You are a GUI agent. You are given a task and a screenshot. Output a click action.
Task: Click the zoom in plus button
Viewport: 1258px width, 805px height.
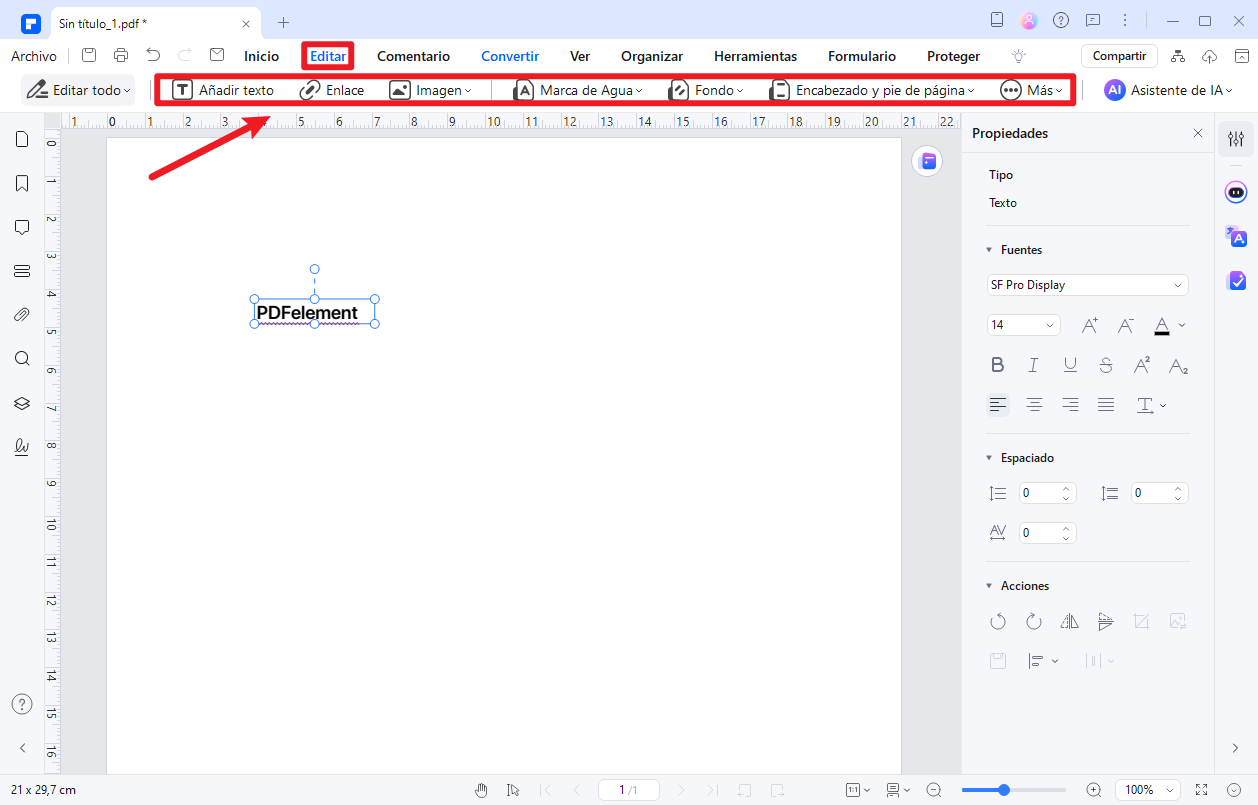(x=1093, y=790)
